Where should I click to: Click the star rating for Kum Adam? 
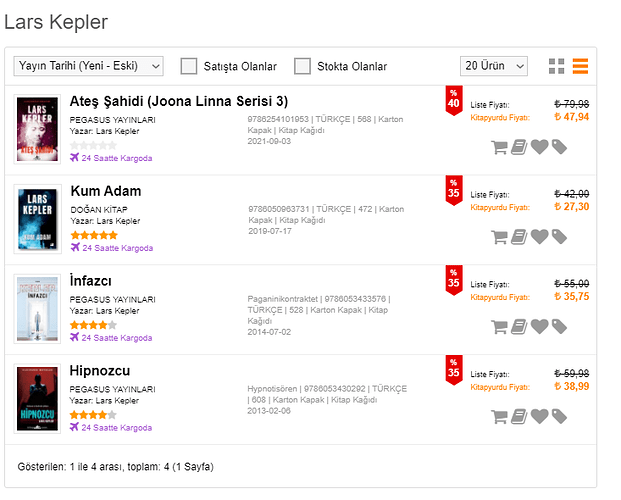coord(94,235)
